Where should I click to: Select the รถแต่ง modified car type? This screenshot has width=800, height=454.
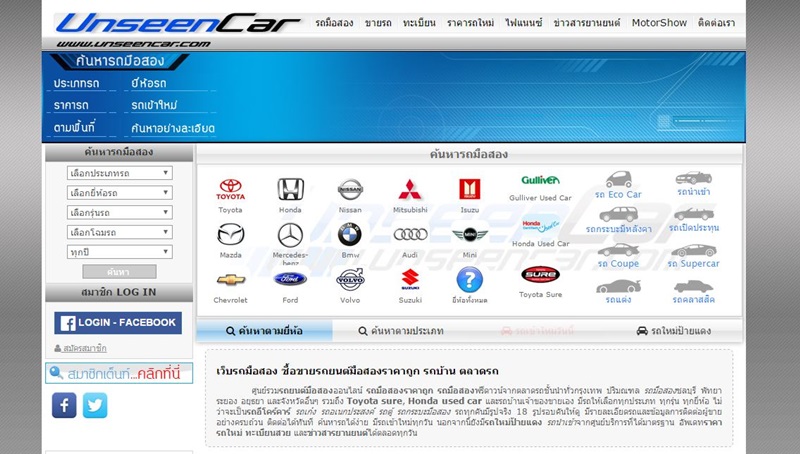[618, 292]
